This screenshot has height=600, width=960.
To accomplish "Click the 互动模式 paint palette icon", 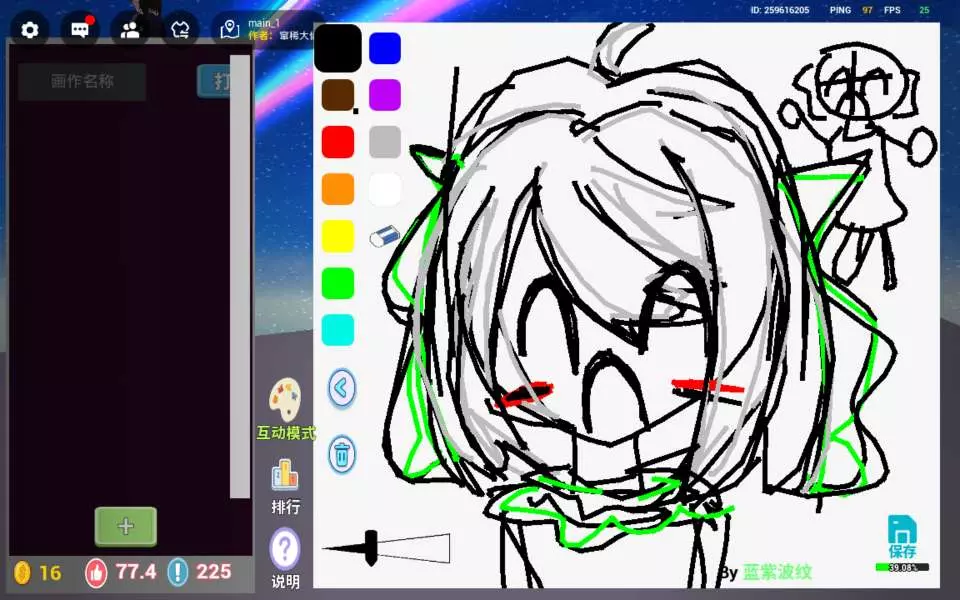I will pyautogui.click(x=285, y=400).
